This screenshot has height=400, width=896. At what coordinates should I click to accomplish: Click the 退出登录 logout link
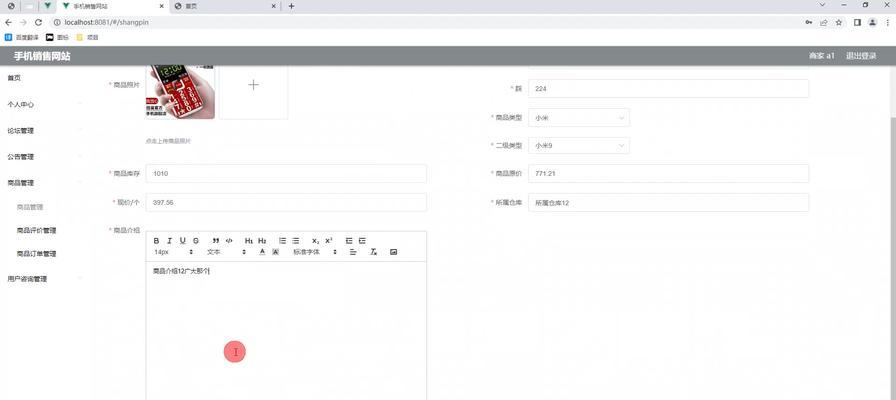[x=861, y=56]
